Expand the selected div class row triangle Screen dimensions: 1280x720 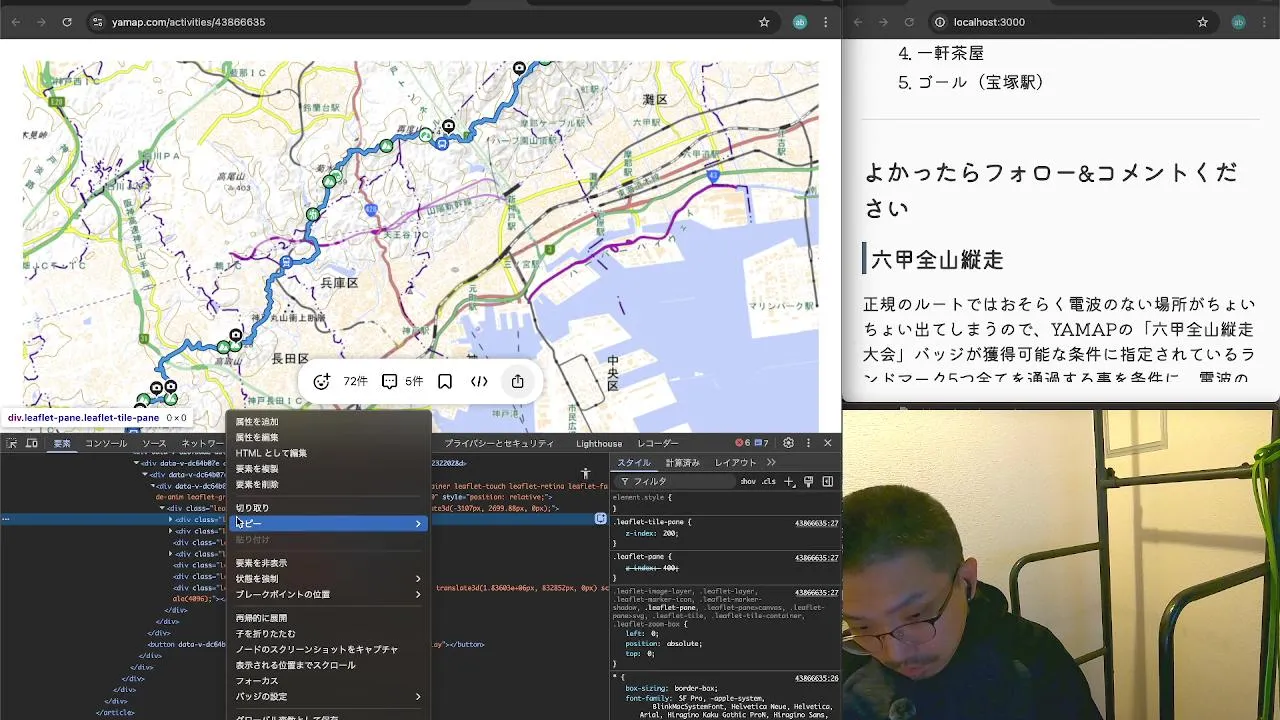[x=171, y=519]
